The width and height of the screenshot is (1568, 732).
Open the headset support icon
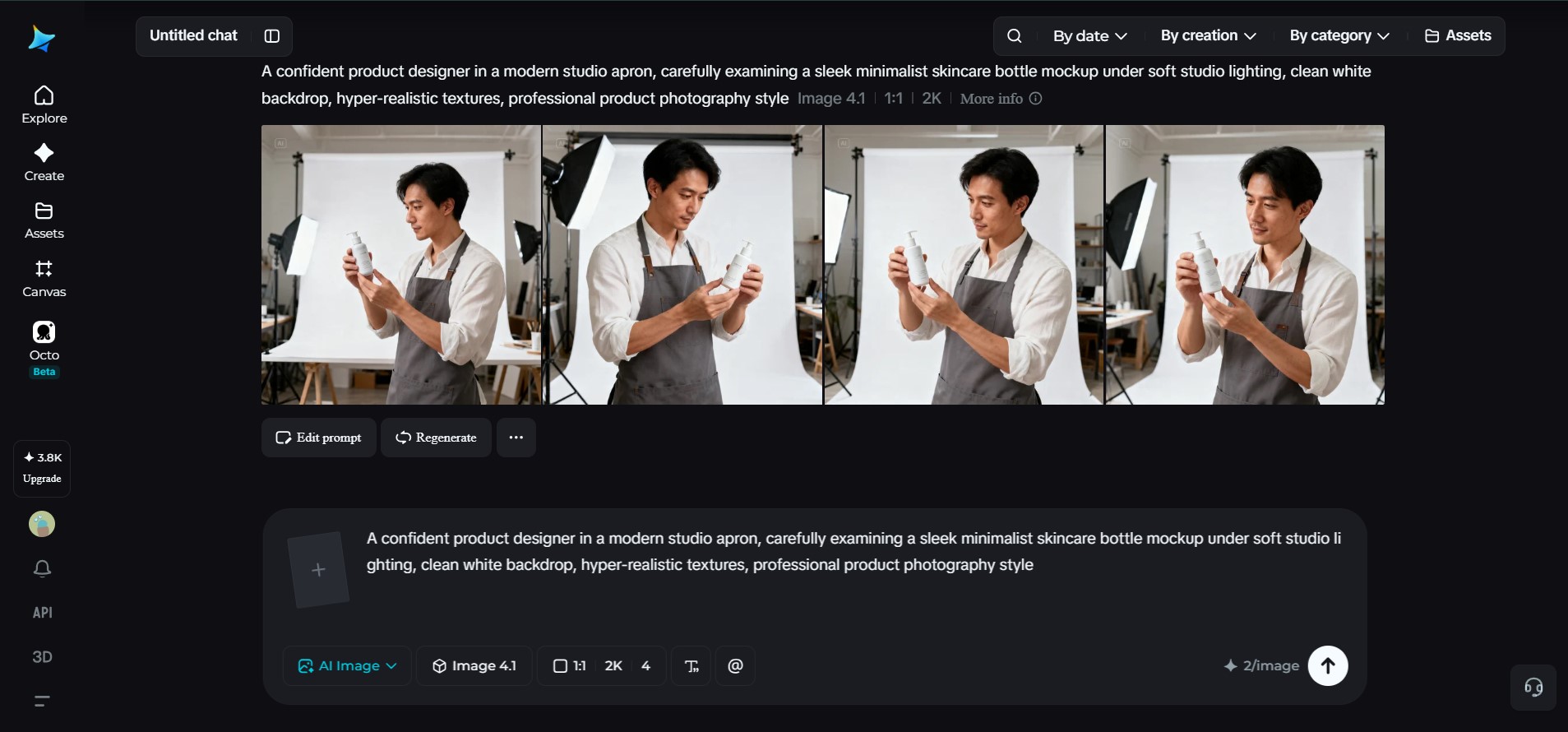1533,688
